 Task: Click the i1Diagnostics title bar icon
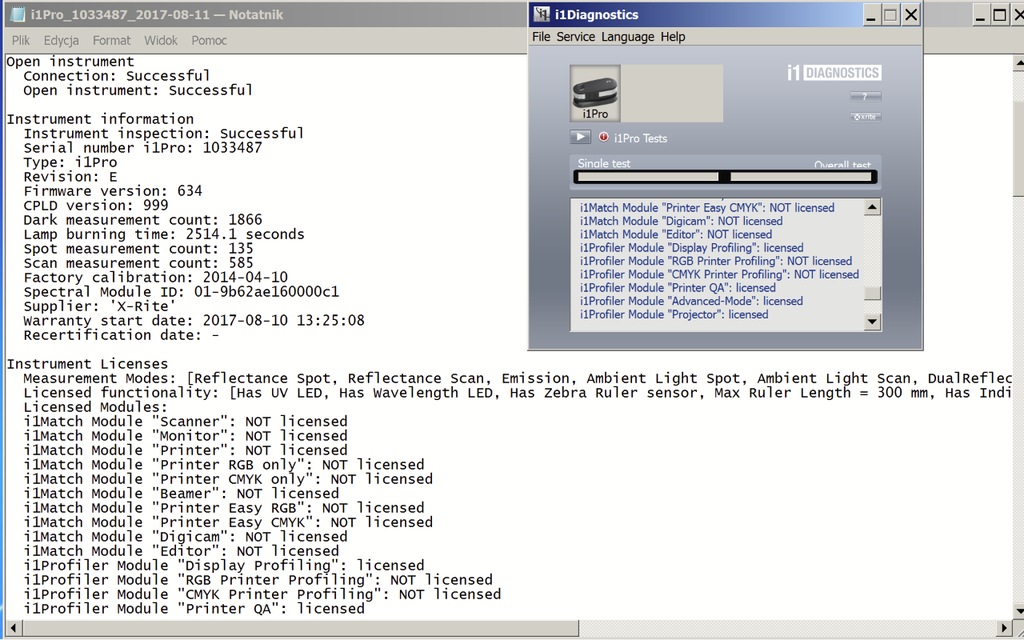[x=541, y=14]
